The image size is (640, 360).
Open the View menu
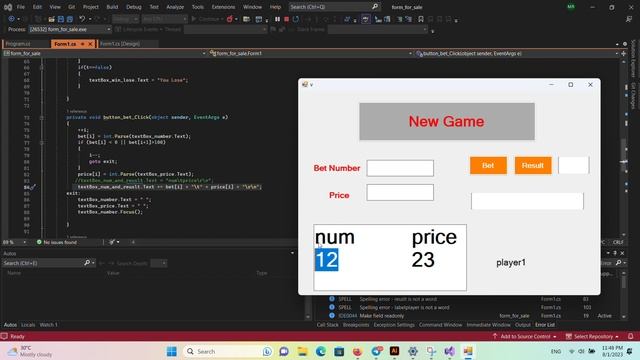(x=55, y=7)
